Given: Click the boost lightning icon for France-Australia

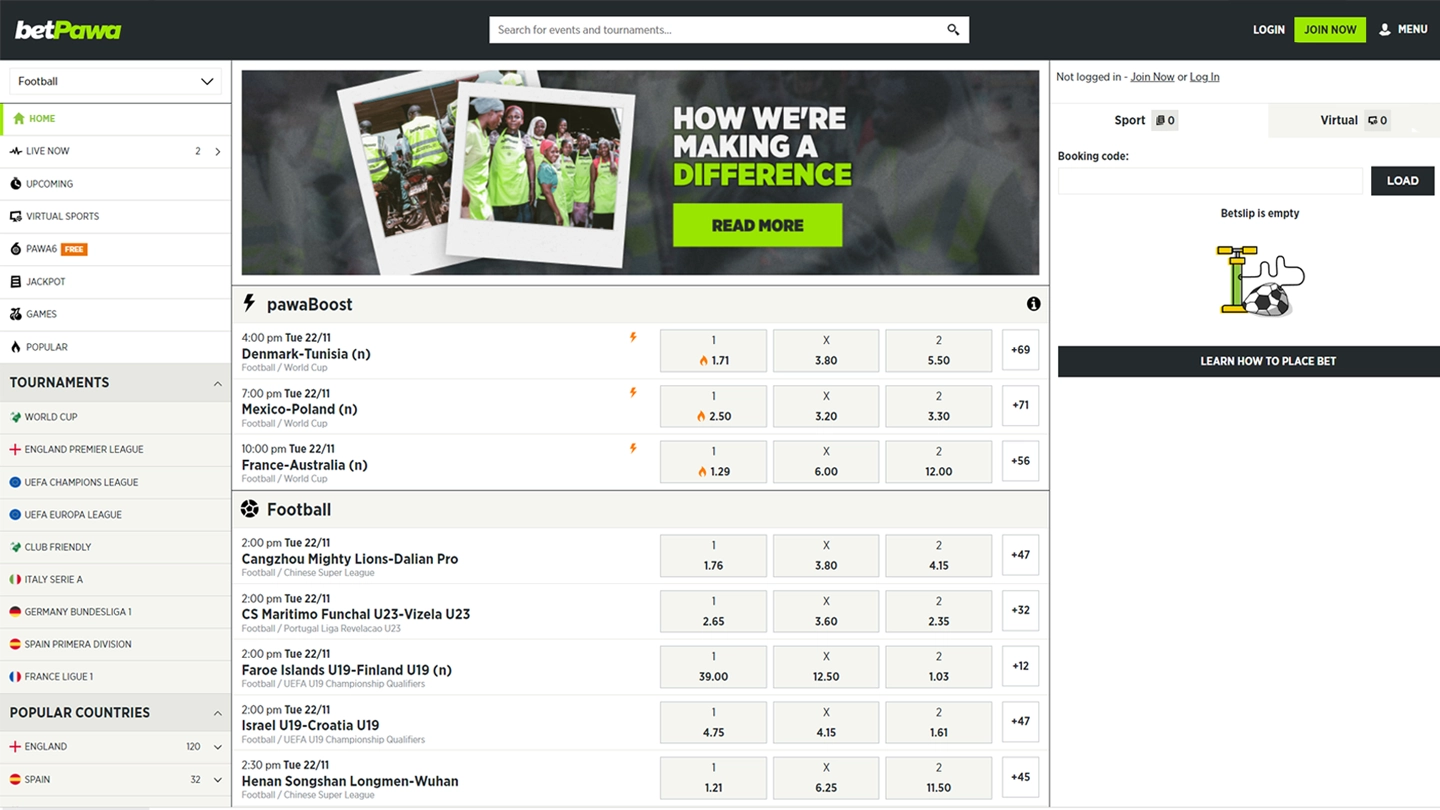Looking at the screenshot, I should pyautogui.click(x=633, y=449).
